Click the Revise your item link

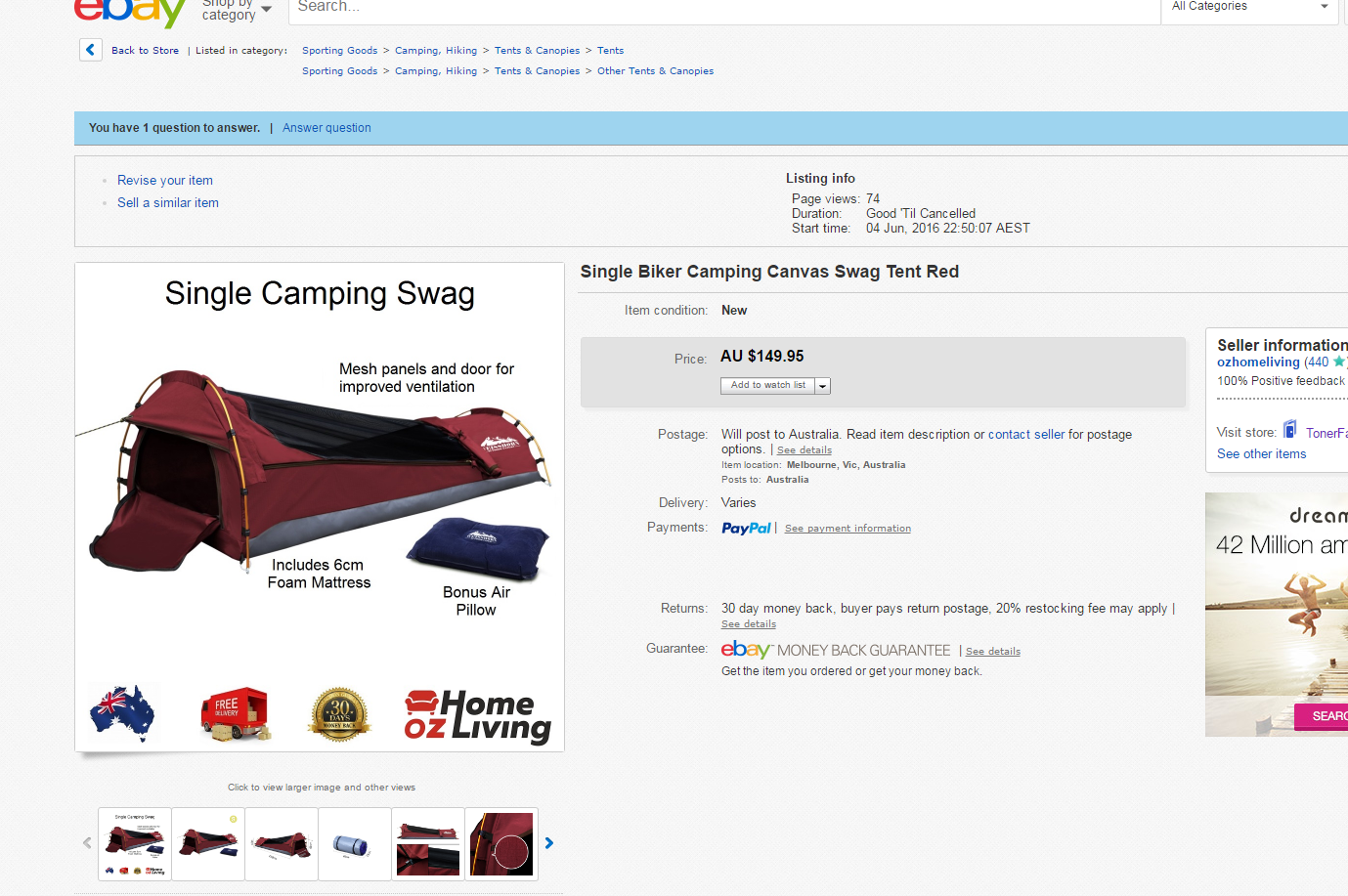pyautogui.click(x=165, y=181)
